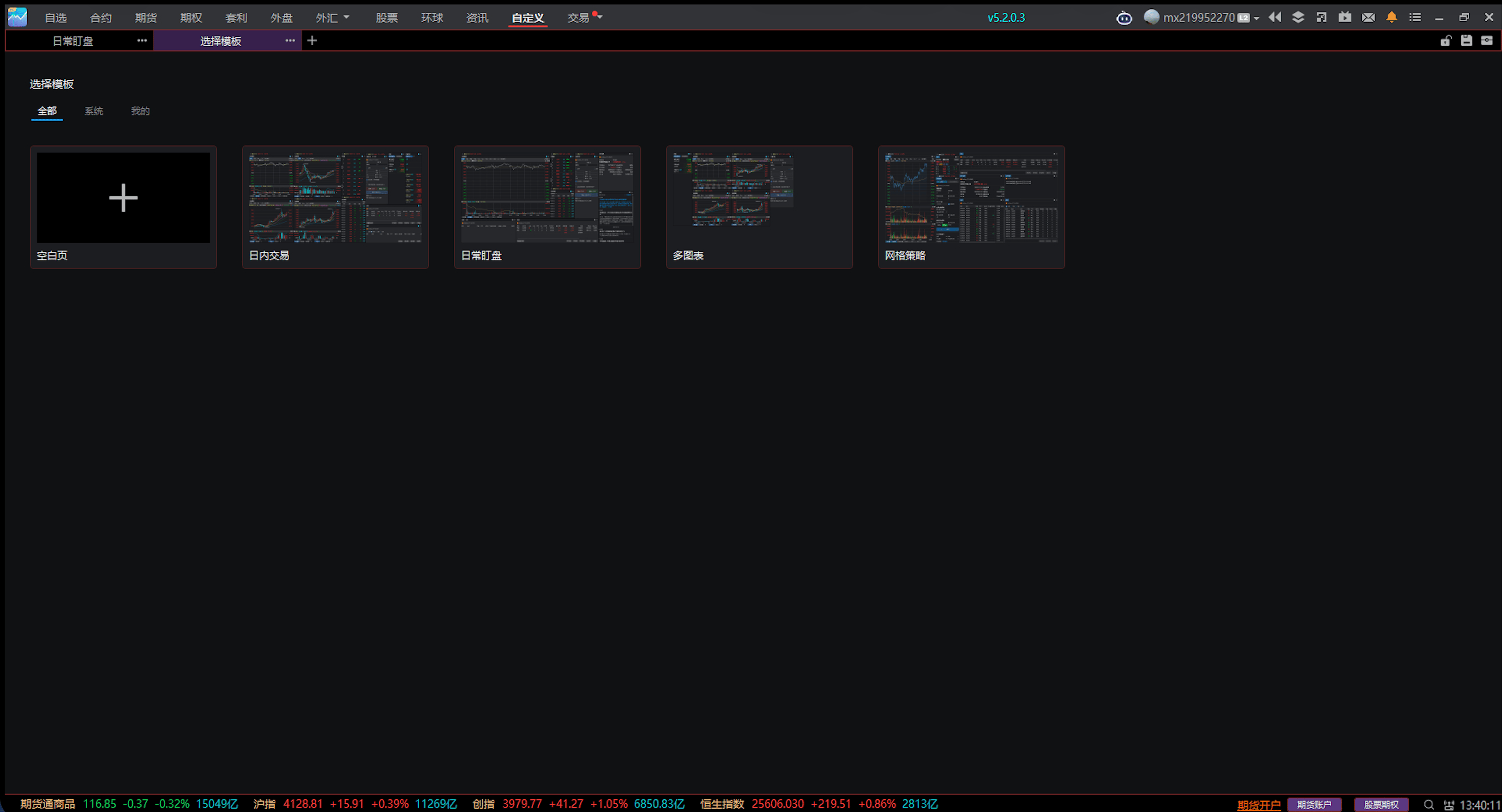Click the 期货开户 link
Viewport: 1502px width, 812px height.
pyautogui.click(x=1259, y=805)
